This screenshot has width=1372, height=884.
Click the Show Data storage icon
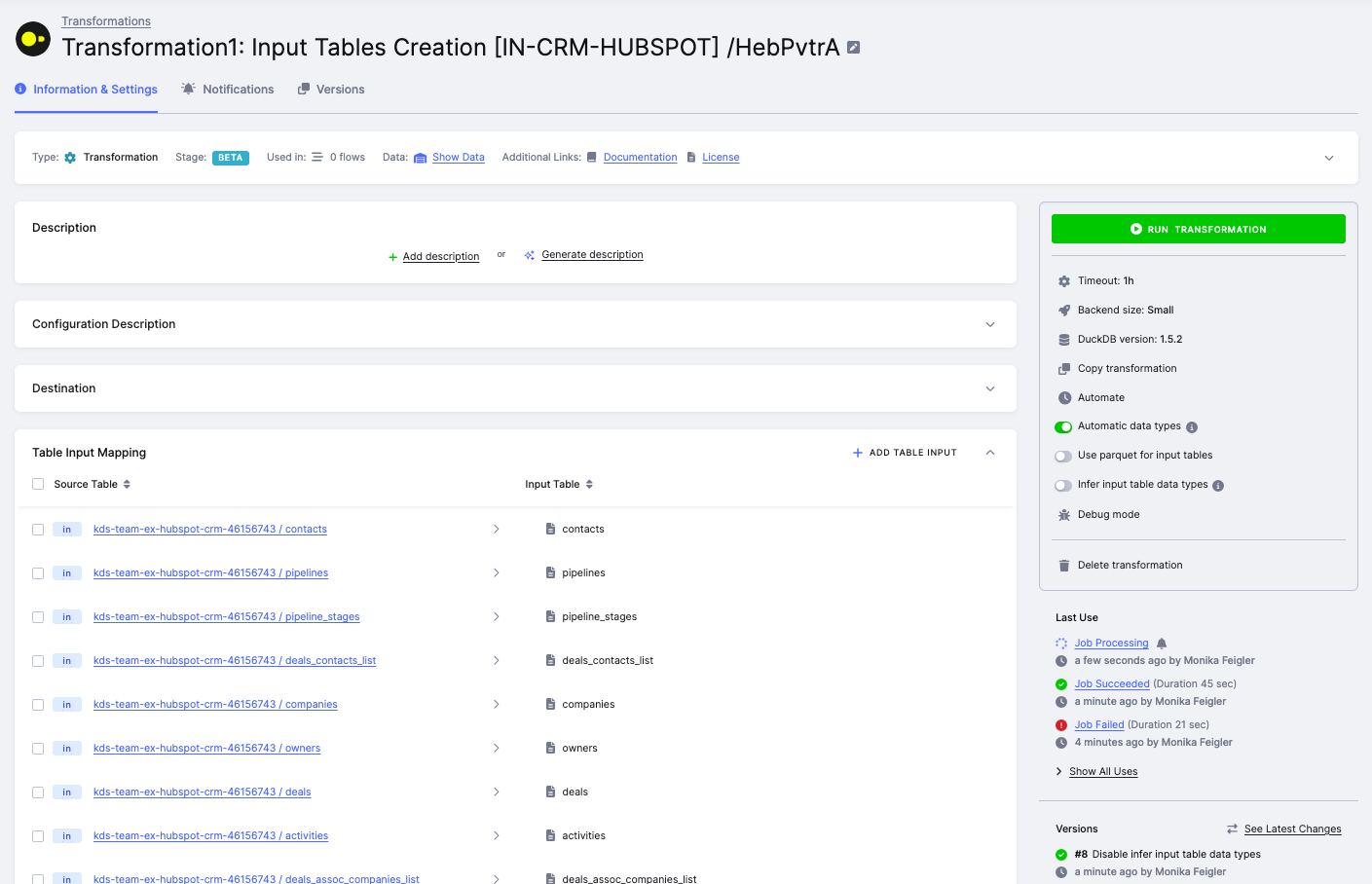[421, 158]
